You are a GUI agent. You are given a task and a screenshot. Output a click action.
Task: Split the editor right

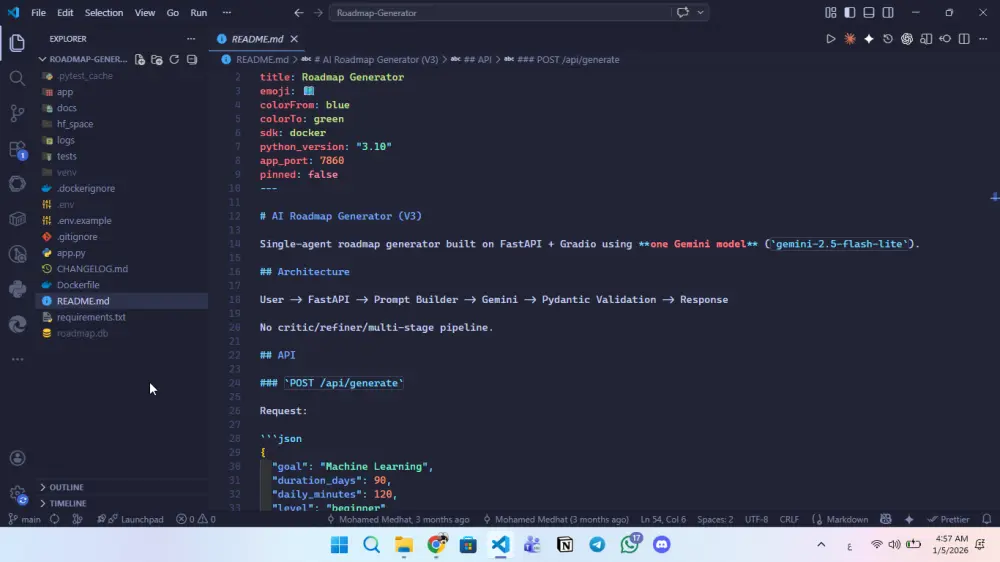click(964, 39)
